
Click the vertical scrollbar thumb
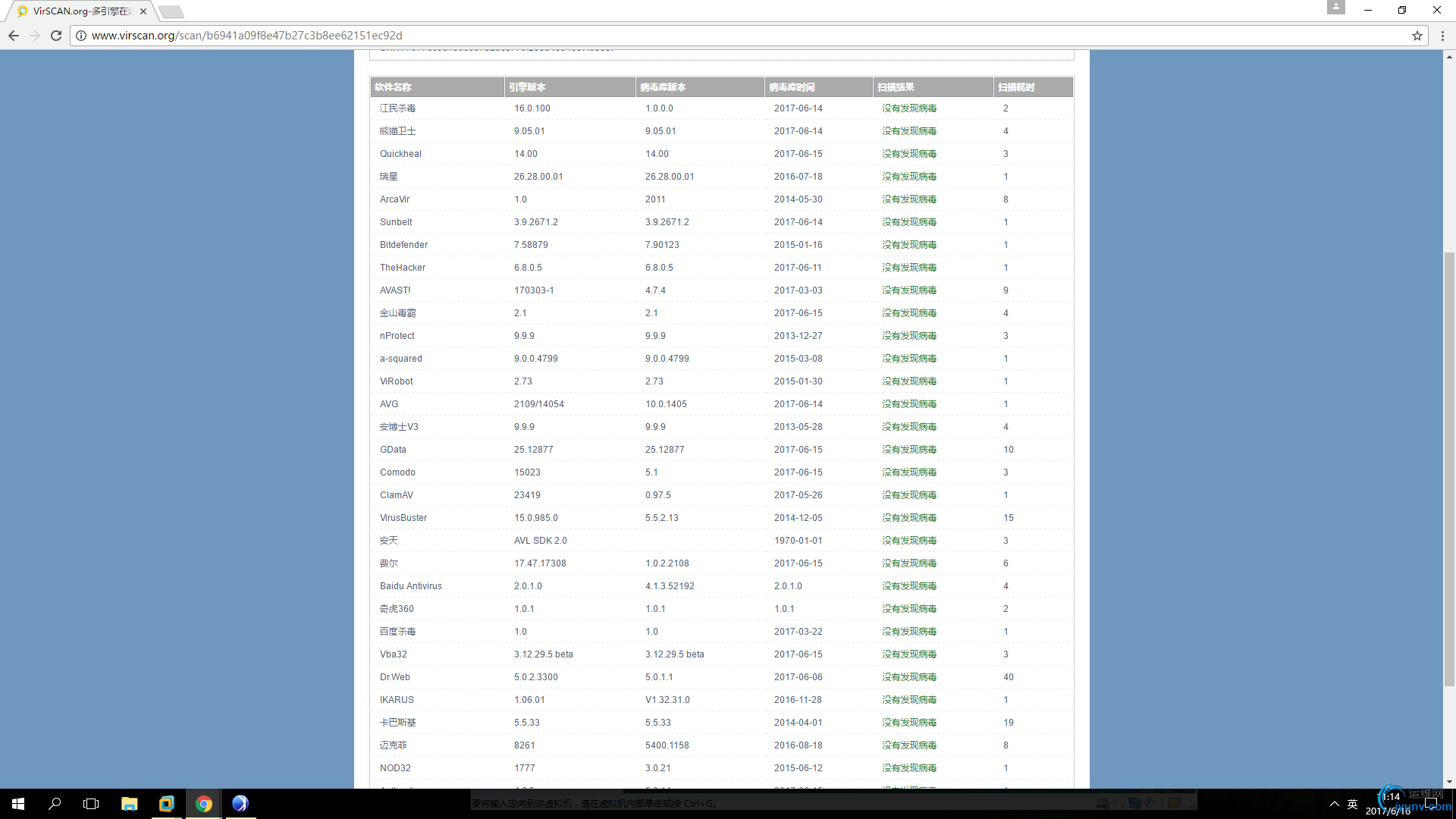click(1449, 469)
